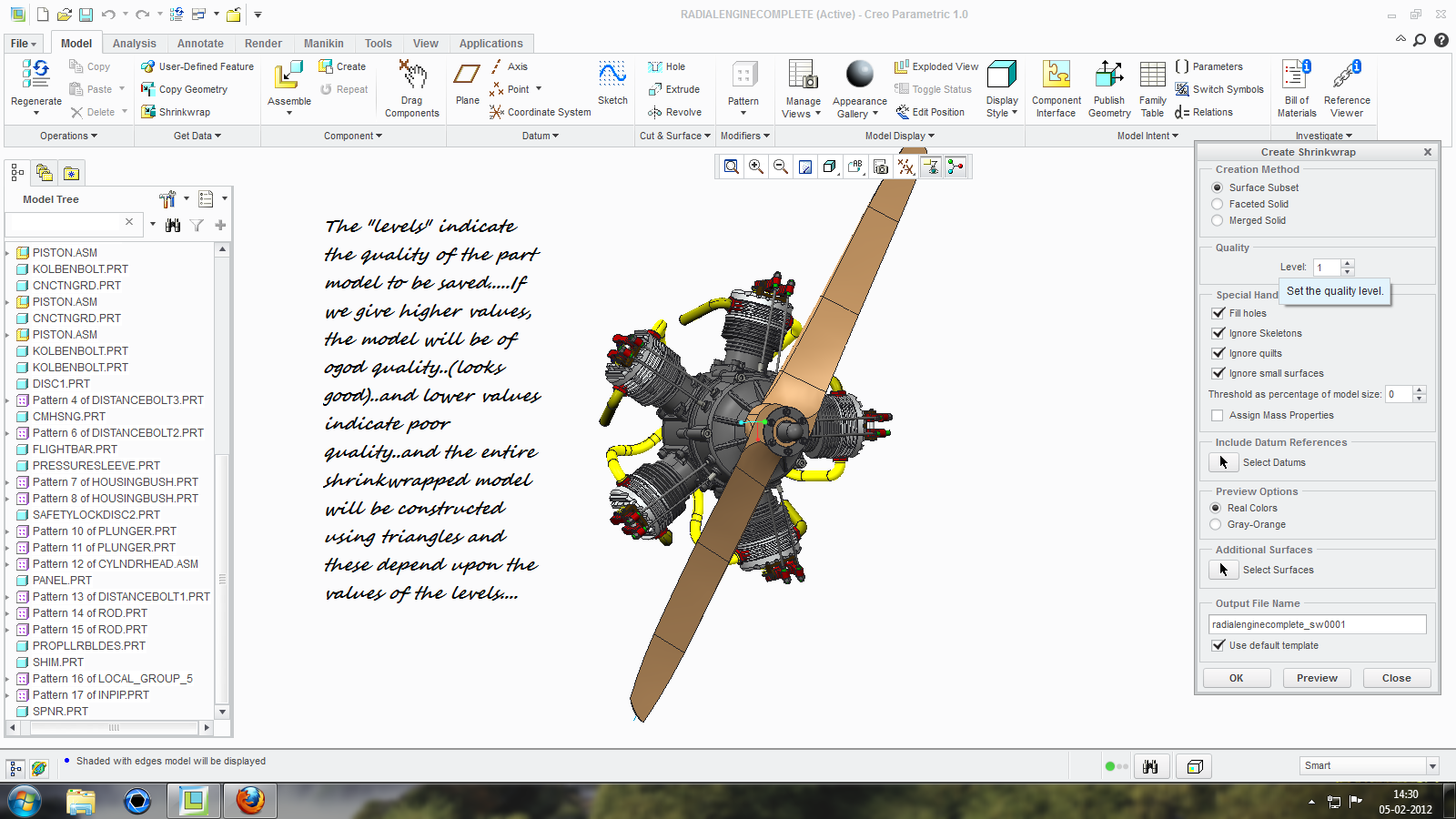Expand the Operations group dropdown
Image resolution: width=1456 pixels, height=819 pixels.
pos(68,136)
